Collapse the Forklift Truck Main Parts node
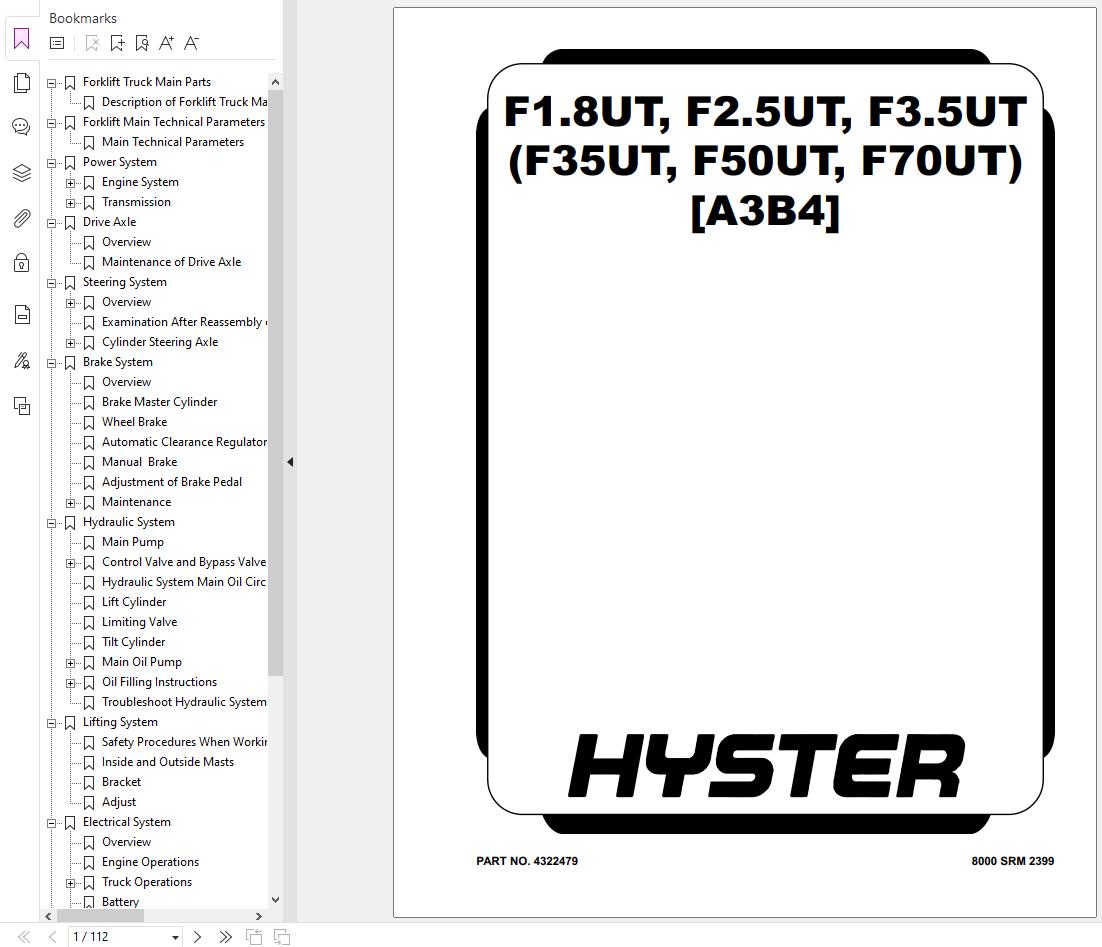 tap(51, 83)
